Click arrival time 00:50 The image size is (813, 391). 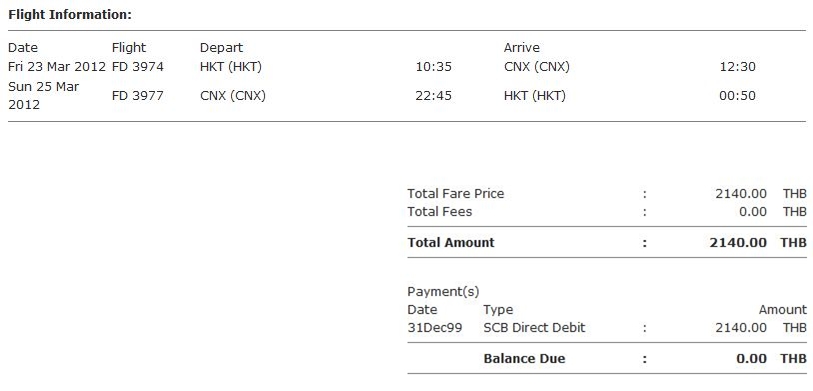coord(737,96)
